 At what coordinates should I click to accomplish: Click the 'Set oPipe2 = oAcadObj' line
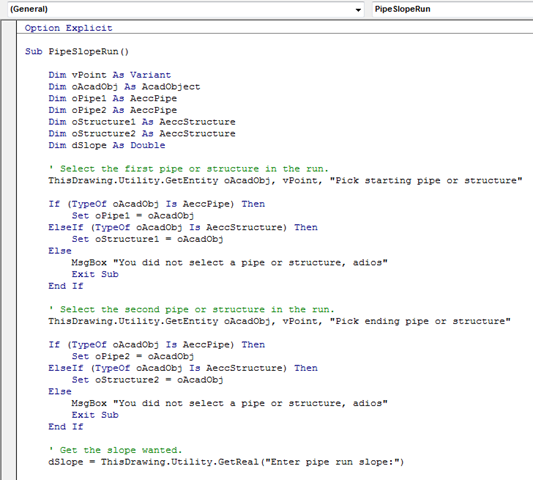click(x=133, y=357)
